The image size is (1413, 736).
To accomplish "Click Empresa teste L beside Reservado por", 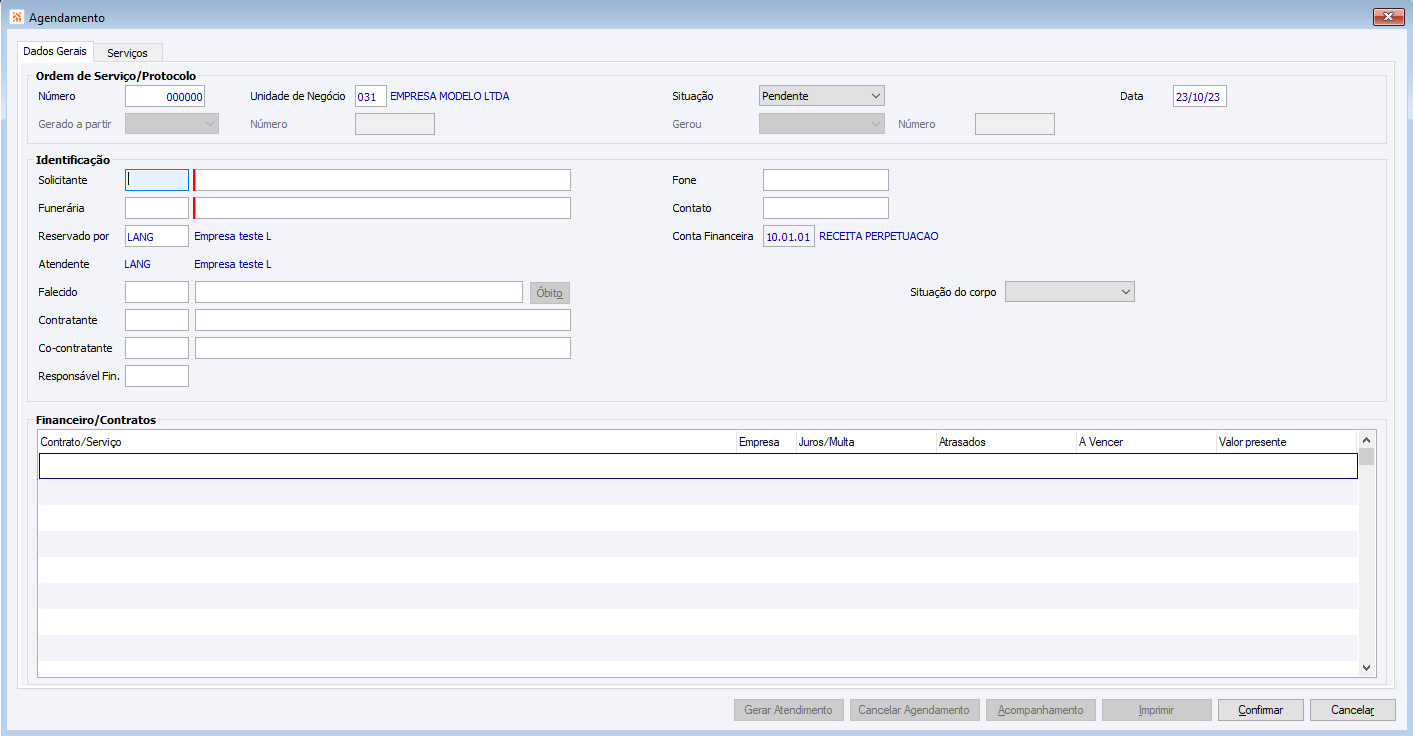I will [233, 237].
